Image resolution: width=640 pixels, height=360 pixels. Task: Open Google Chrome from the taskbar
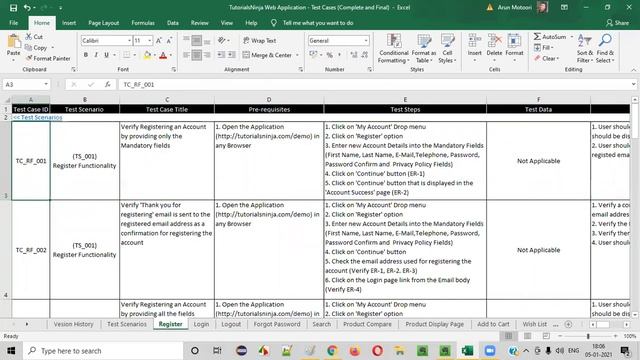[x=332, y=351]
